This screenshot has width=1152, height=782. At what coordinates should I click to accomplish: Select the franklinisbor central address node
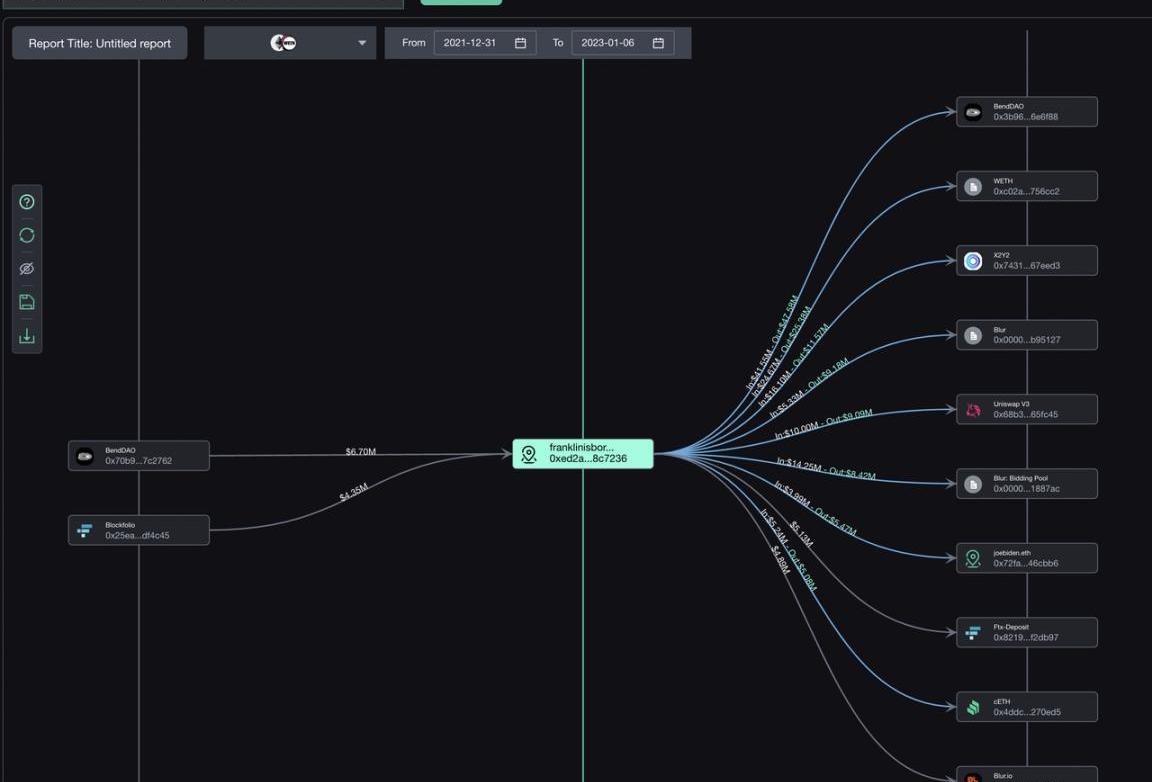point(583,454)
